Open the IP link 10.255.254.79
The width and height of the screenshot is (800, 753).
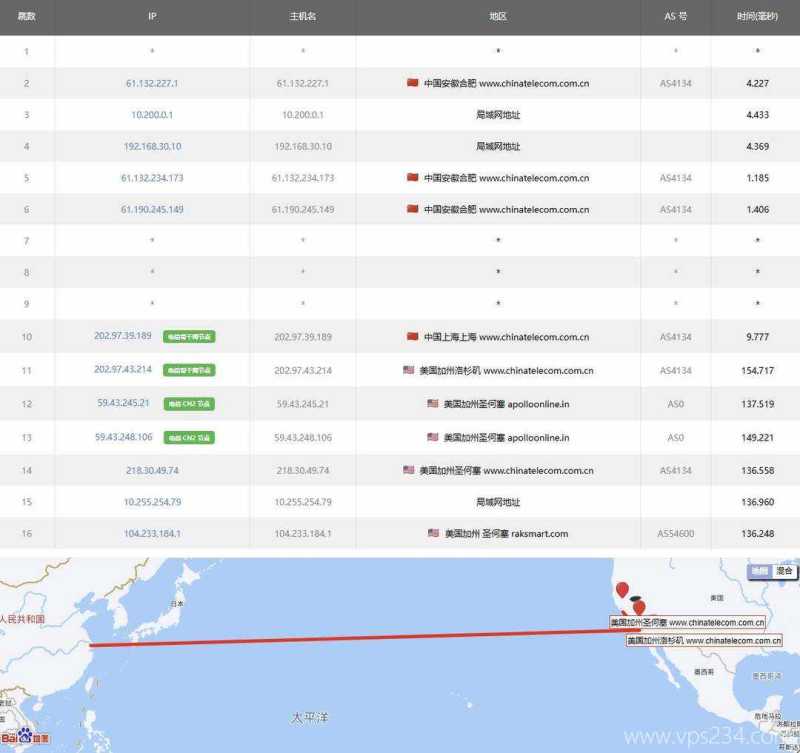(x=150, y=501)
